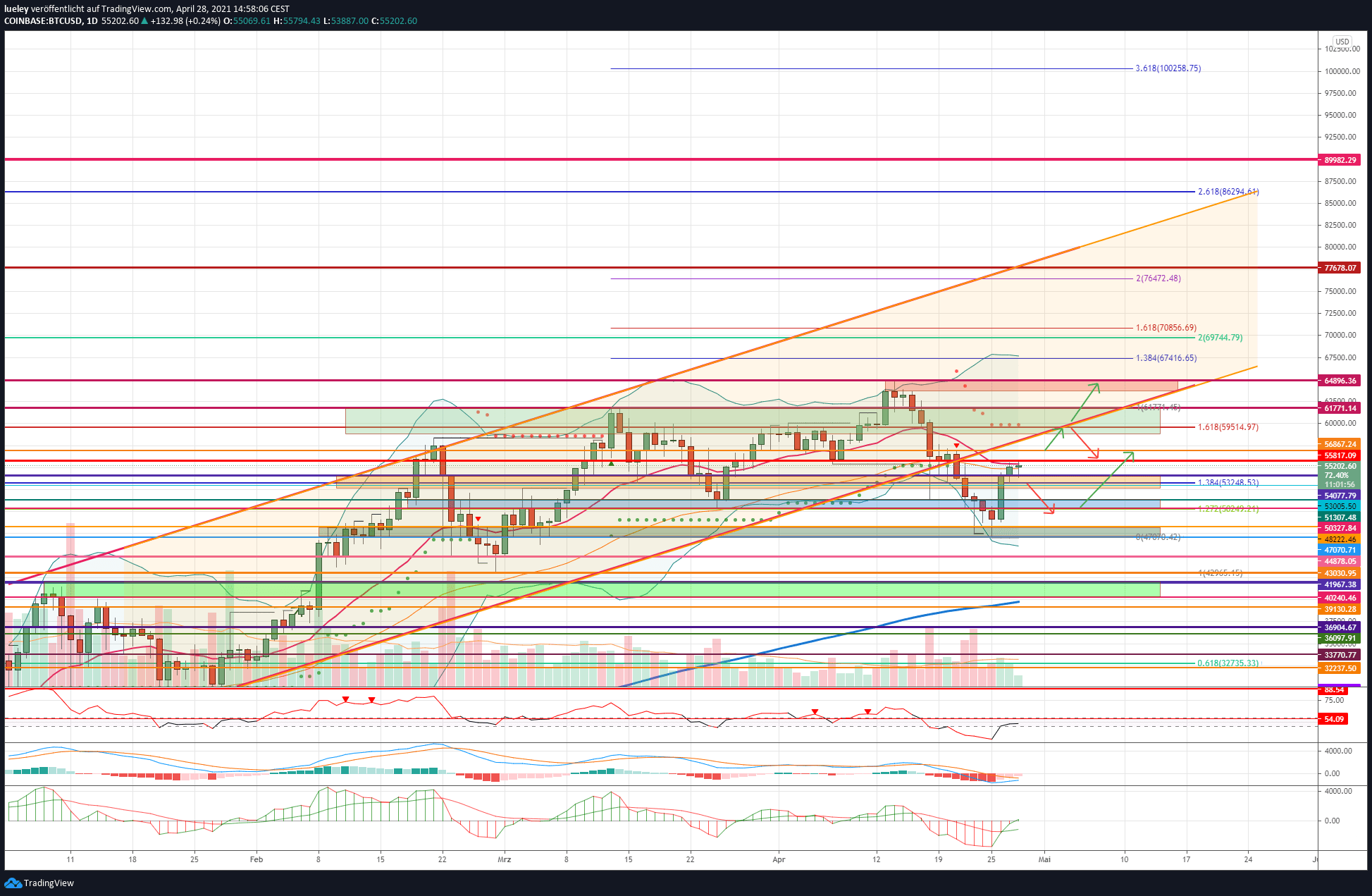Viewport: 1372px width, 896px height.
Task: Click the Mrz label on time axis
Action: 505,859
